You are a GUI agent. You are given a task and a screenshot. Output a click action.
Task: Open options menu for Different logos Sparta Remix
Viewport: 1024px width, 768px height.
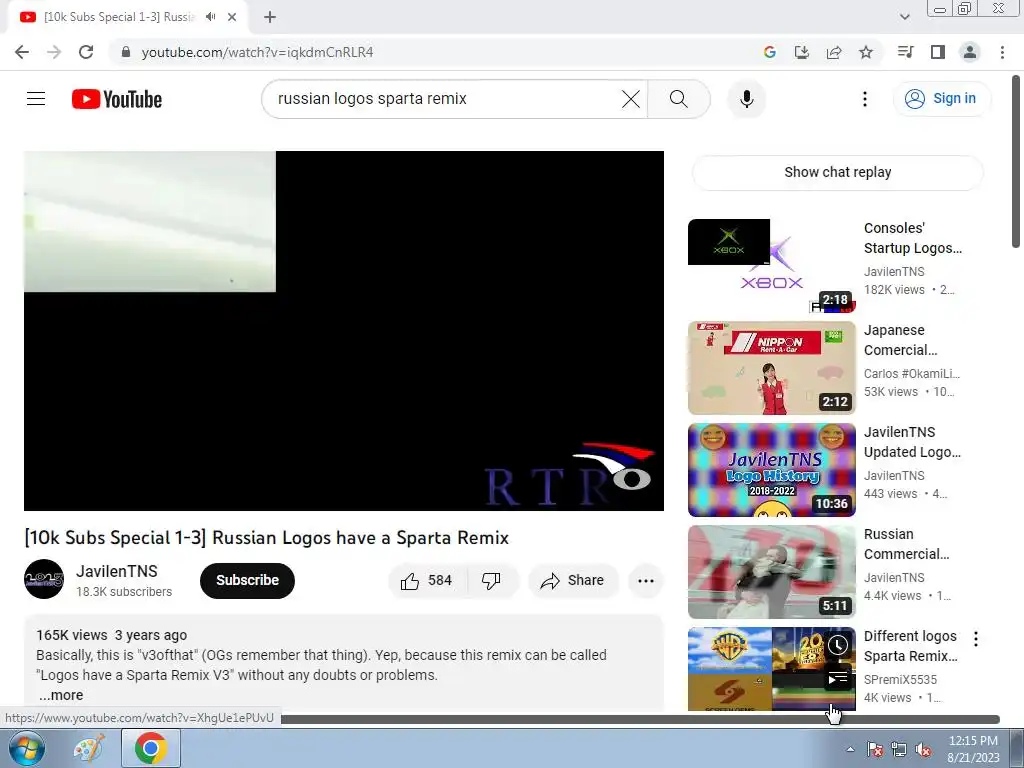point(976,639)
